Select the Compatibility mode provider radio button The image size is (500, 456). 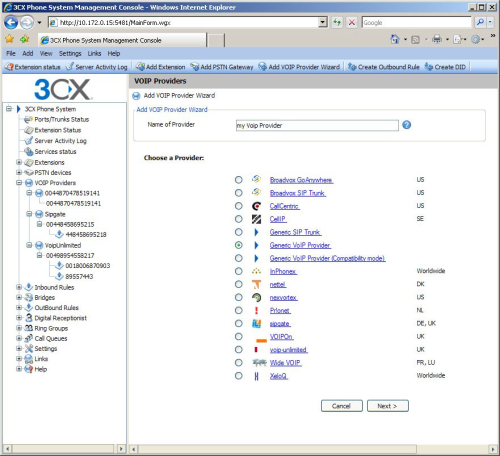coord(238,258)
